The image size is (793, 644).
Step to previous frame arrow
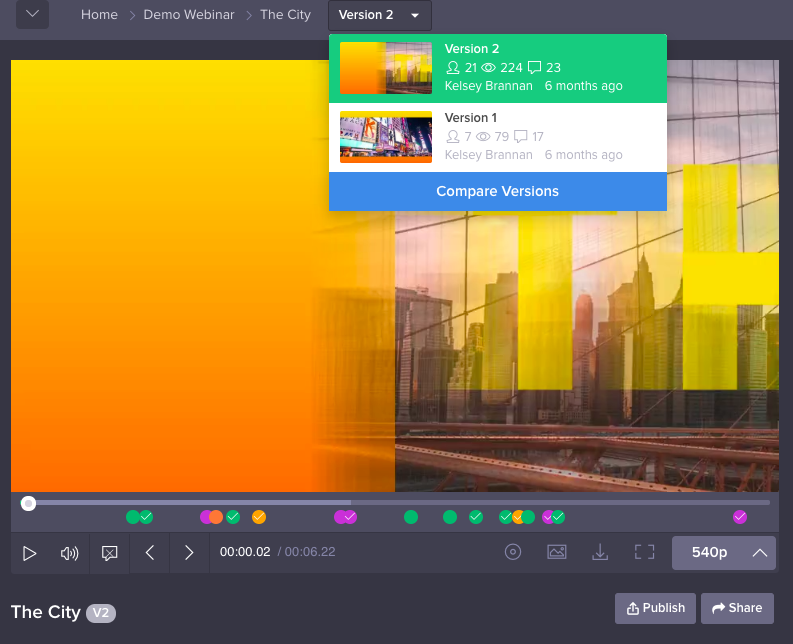pos(150,553)
